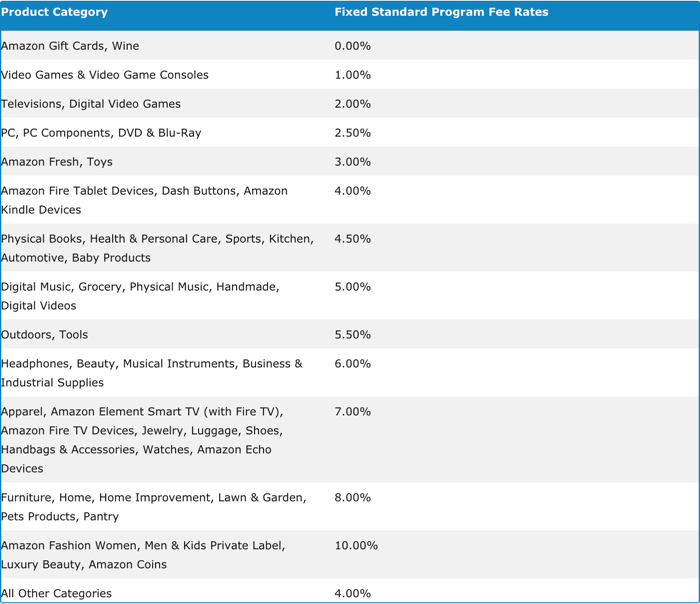The image size is (700, 604).
Task: Click the 2.50% fee rate
Action: pyautogui.click(x=353, y=133)
